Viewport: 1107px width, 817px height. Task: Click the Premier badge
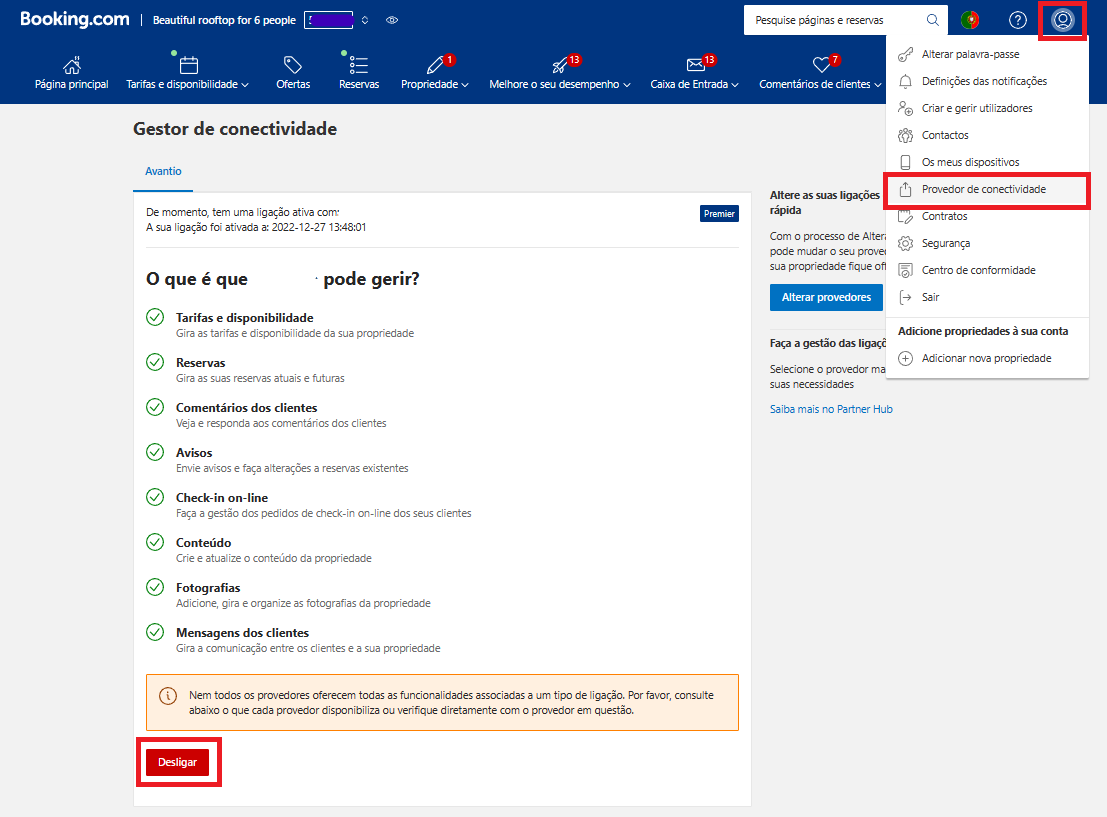(x=719, y=213)
